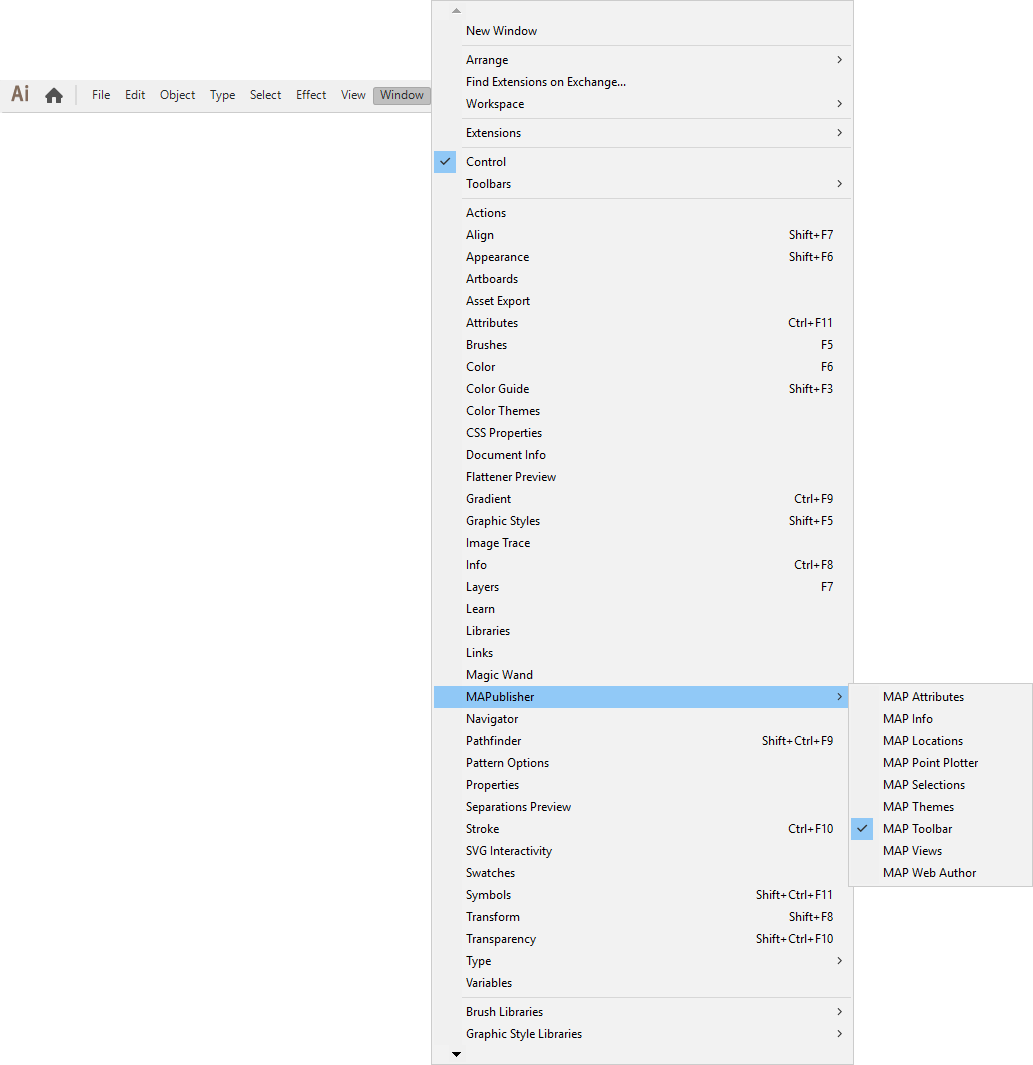The height and width of the screenshot is (1065, 1033).
Task: Open MAP Info panel
Action: tap(941, 719)
